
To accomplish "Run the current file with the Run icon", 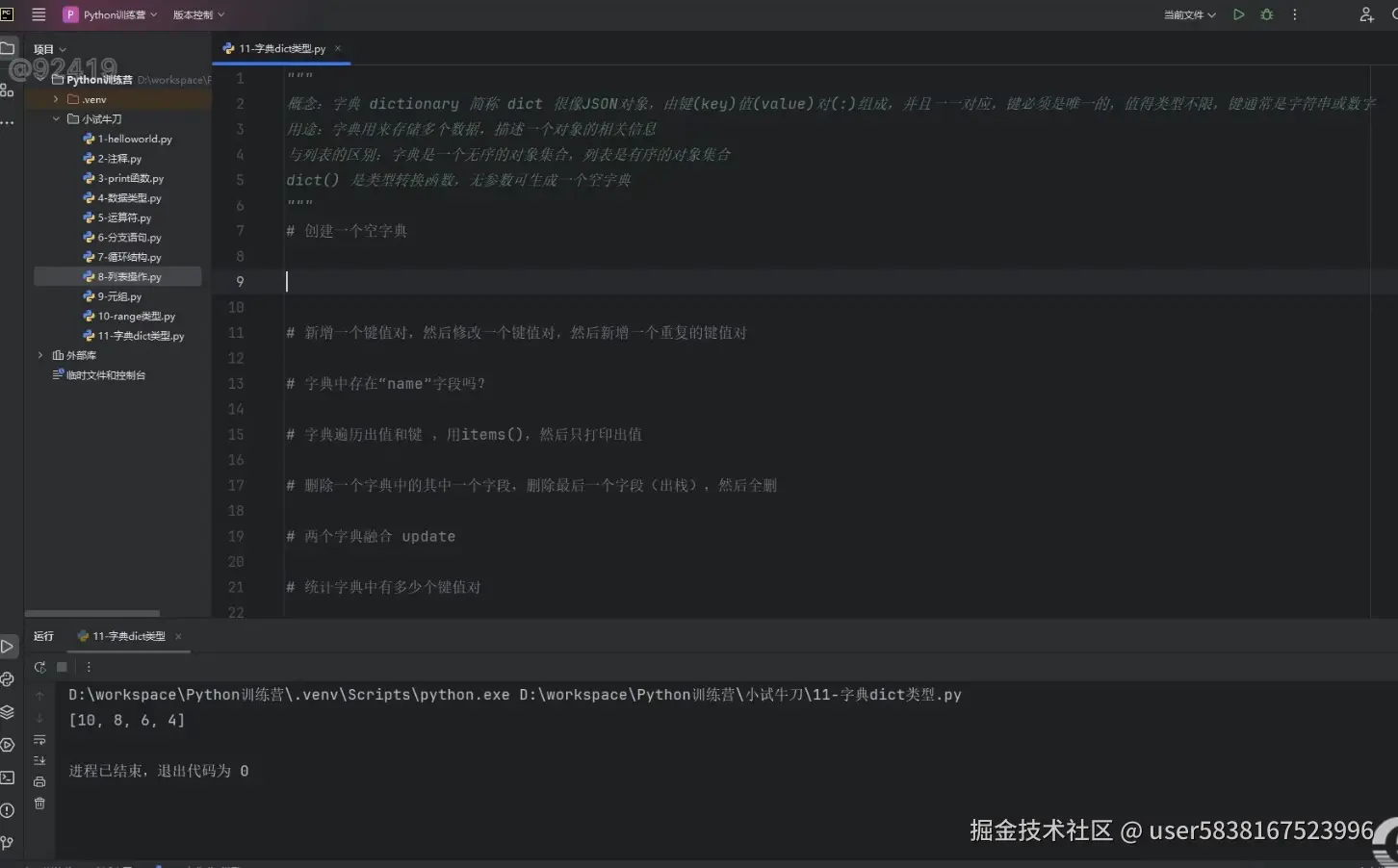I will (x=1238, y=14).
